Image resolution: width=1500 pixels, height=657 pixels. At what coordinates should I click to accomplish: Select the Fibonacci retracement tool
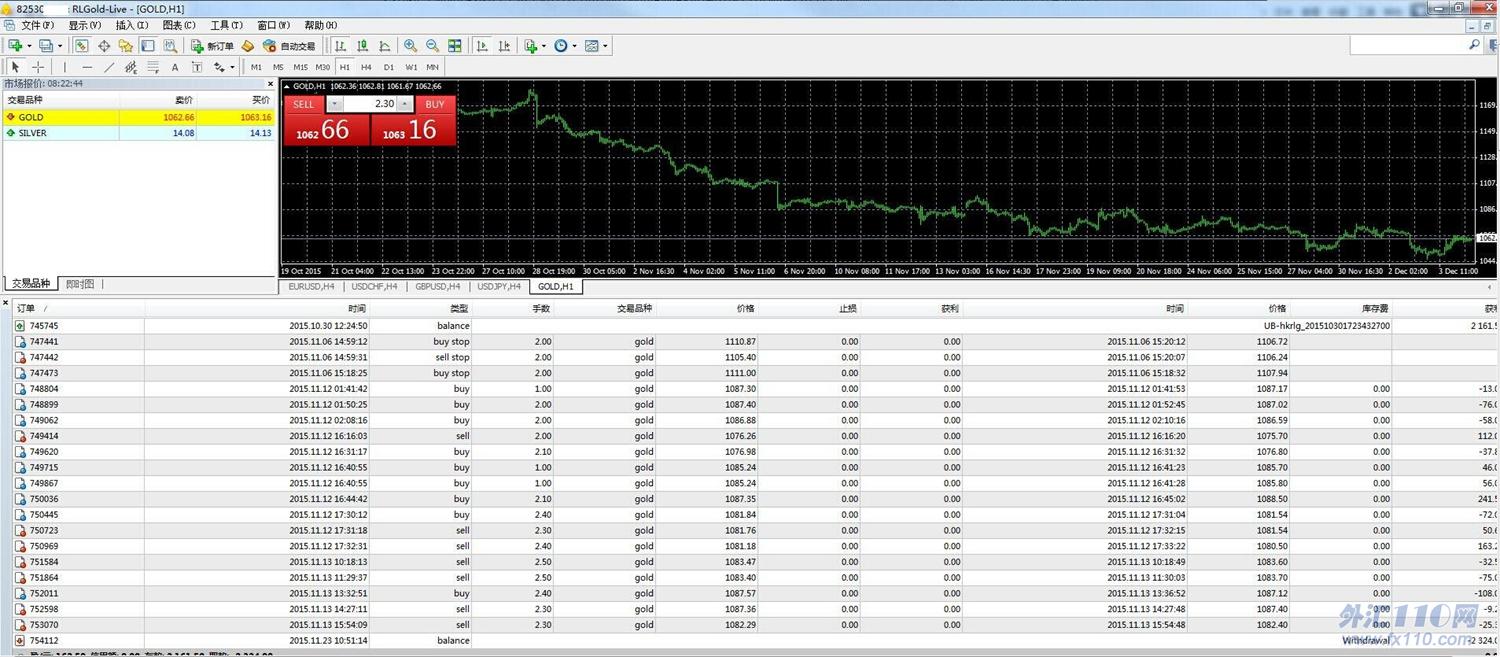coord(153,67)
